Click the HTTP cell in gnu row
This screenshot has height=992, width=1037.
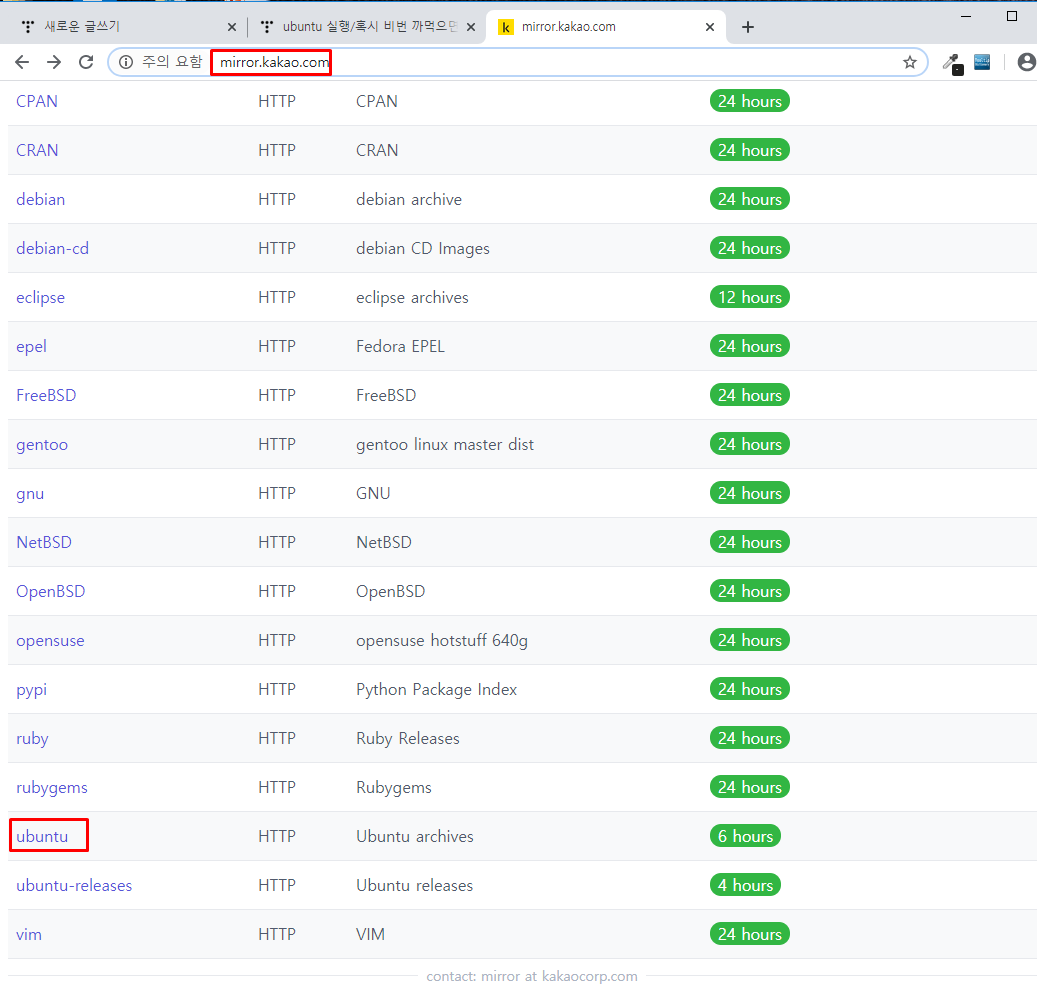276,493
